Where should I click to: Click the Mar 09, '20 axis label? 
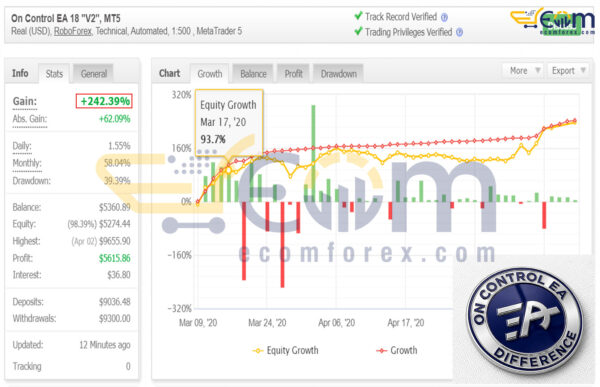pyautogui.click(x=198, y=323)
